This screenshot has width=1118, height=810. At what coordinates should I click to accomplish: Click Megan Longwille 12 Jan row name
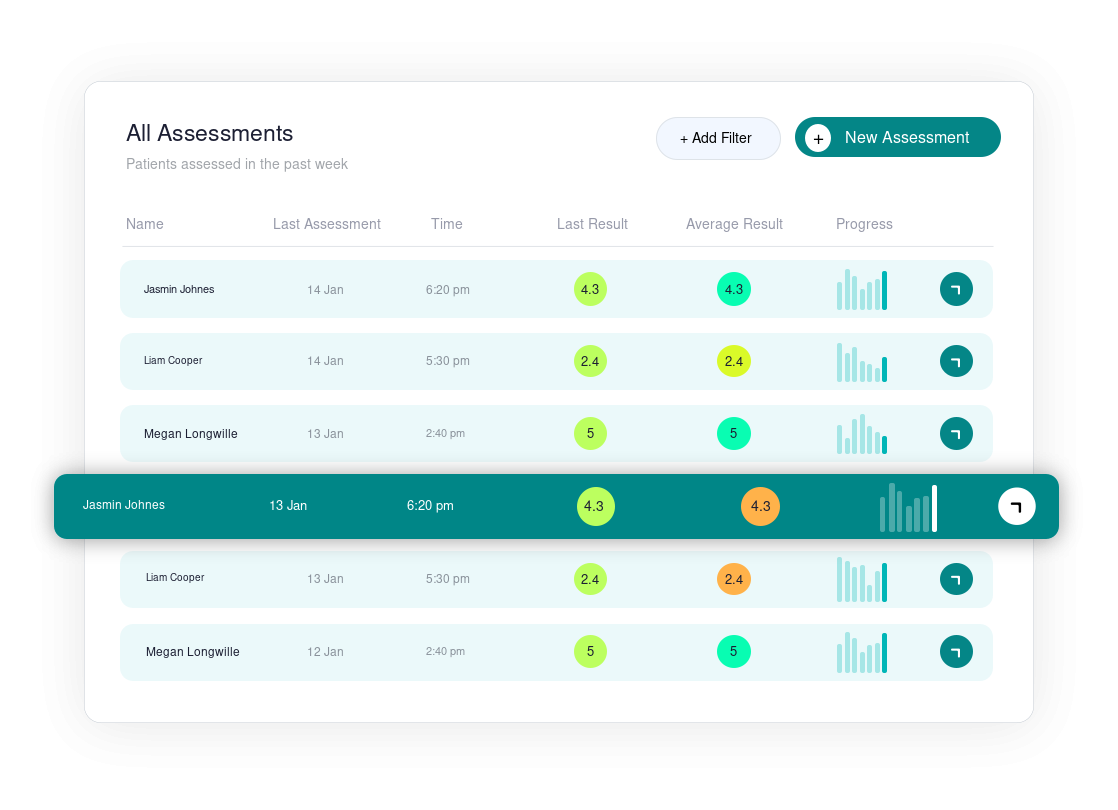tap(193, 652)
